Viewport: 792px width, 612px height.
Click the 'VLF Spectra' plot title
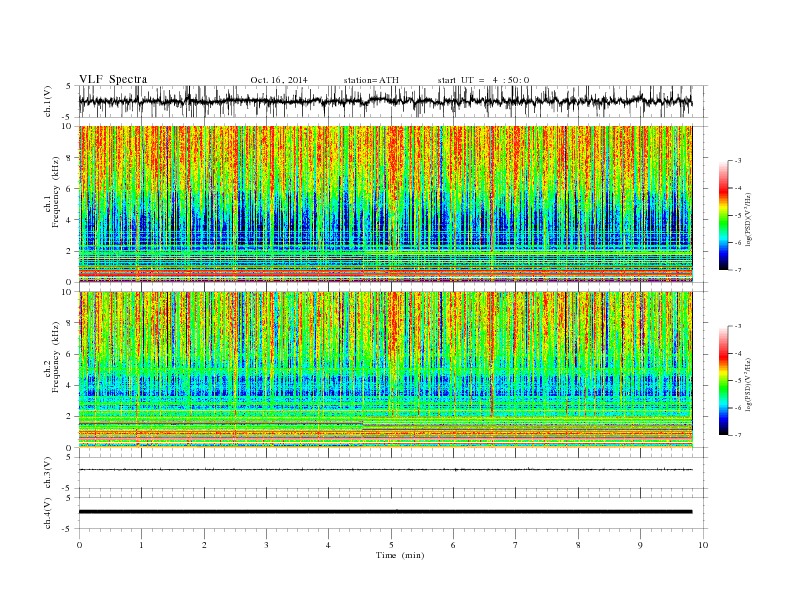click(x=113, y=79)
